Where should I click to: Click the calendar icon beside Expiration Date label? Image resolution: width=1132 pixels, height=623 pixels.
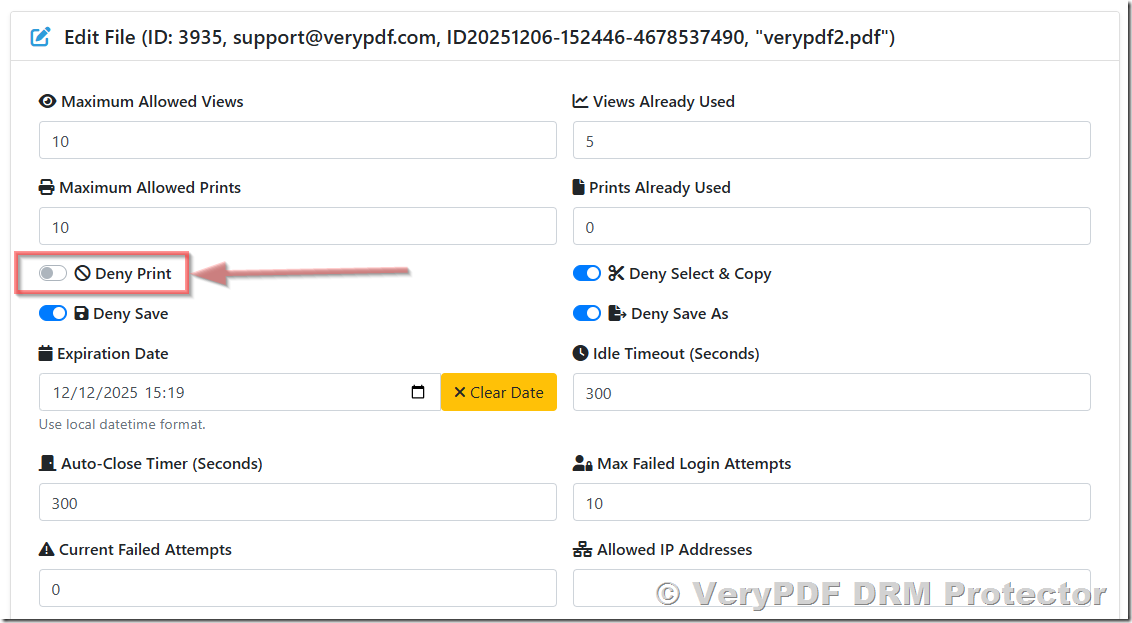click(46, 353)
